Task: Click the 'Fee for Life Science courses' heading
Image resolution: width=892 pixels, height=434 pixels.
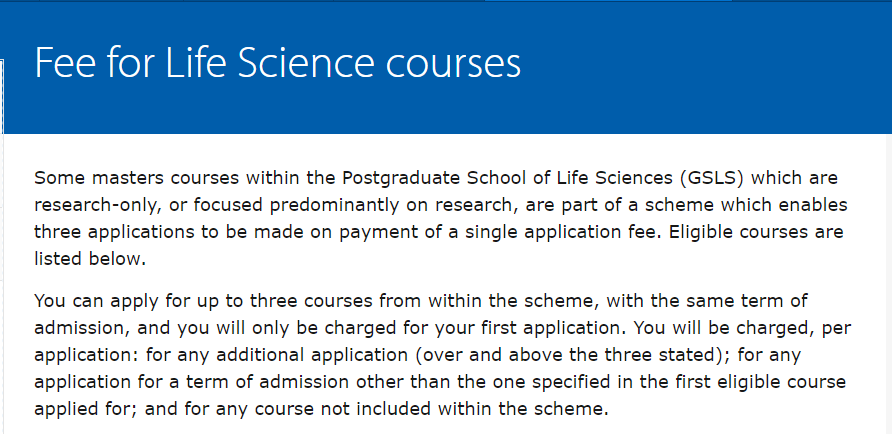Action: click(278, 62)
